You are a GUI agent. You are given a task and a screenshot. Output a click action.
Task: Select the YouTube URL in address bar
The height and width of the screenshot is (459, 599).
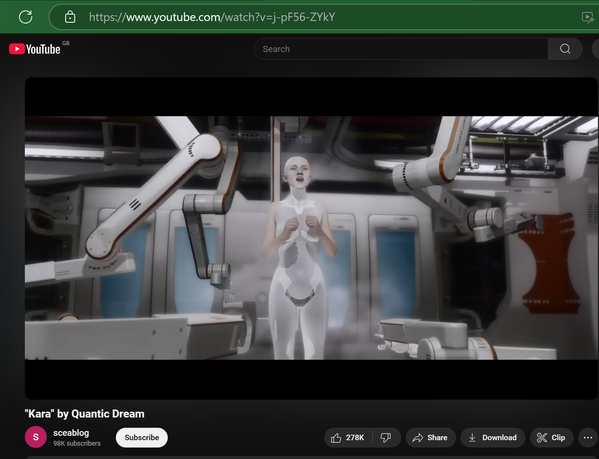[x=212, y=17]
